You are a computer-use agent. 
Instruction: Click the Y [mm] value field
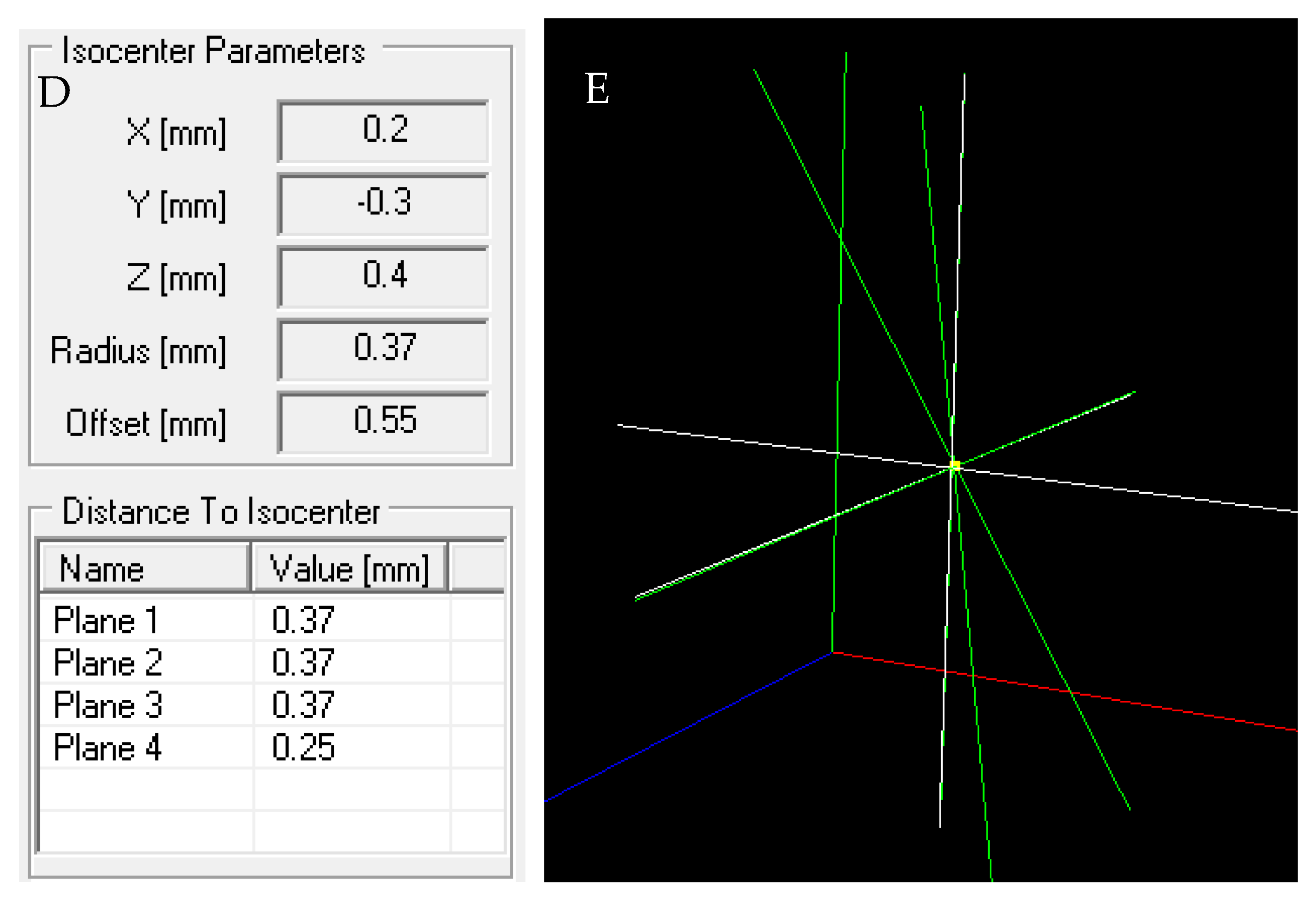point(383,203)
